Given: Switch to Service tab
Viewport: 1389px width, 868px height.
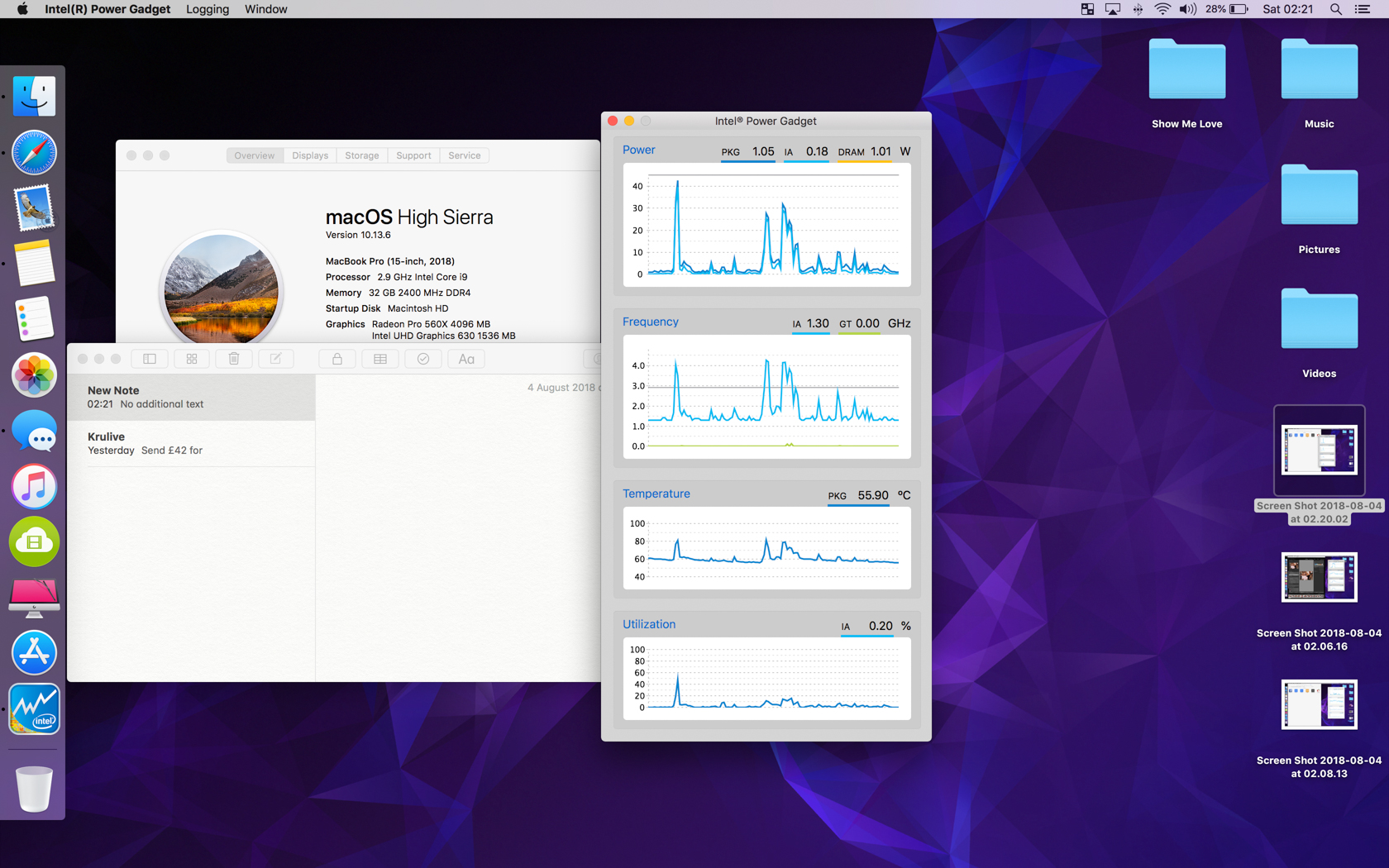Looking at the screenshot, I should (465, 155).
